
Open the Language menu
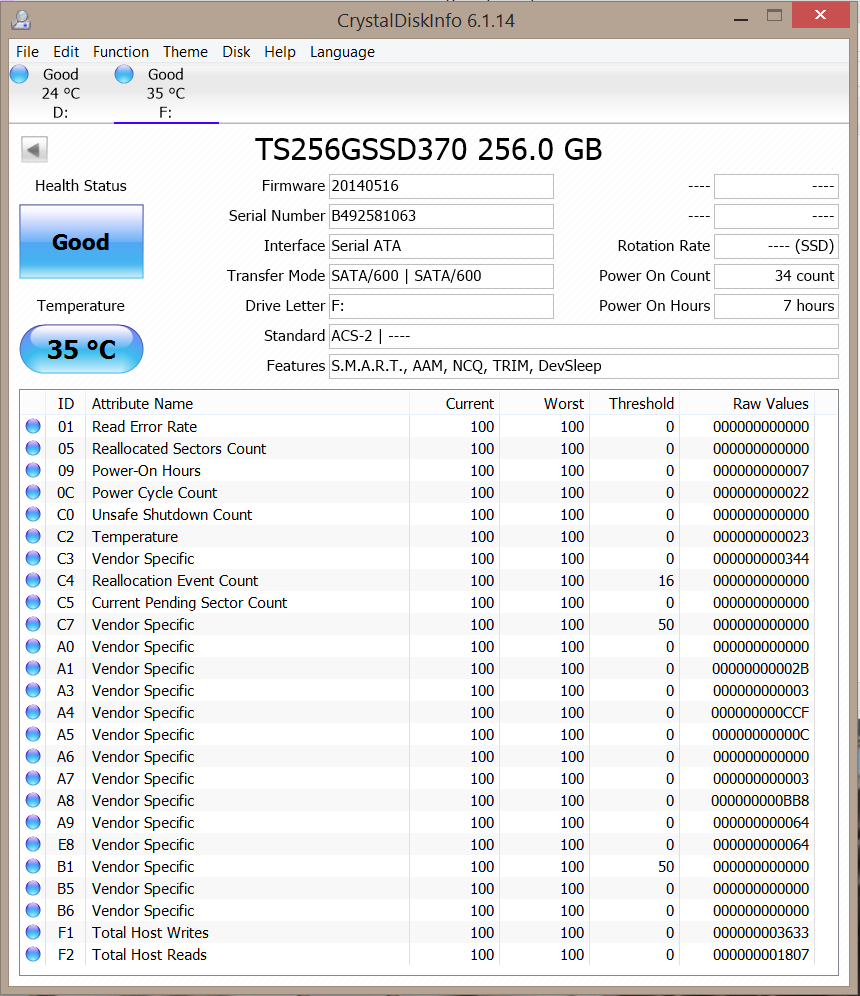(x=342, y=52)
